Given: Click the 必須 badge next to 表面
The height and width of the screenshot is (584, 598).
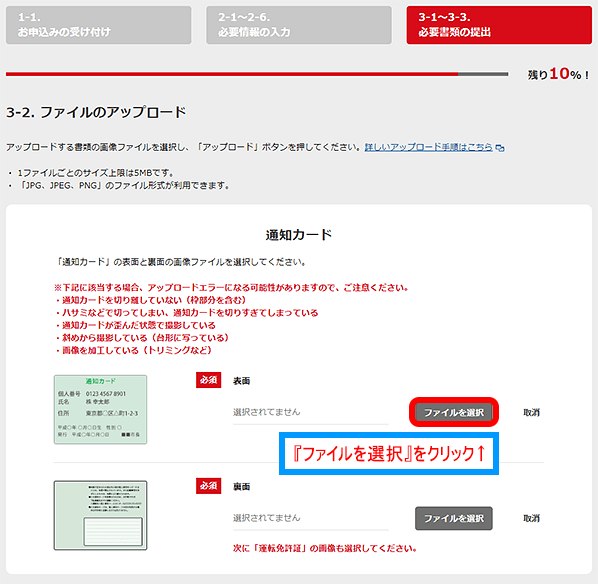Looking at the screenshot, I should 209,380.
